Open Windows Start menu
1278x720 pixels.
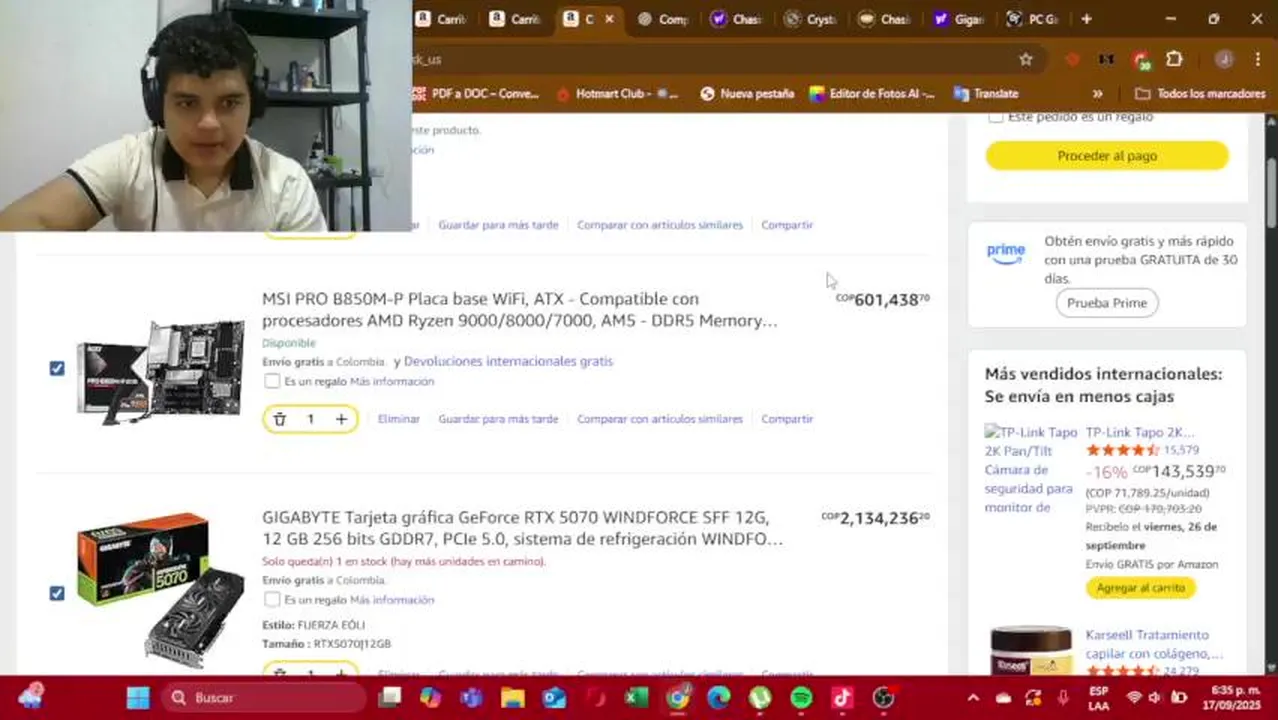[x=138, y=697]
